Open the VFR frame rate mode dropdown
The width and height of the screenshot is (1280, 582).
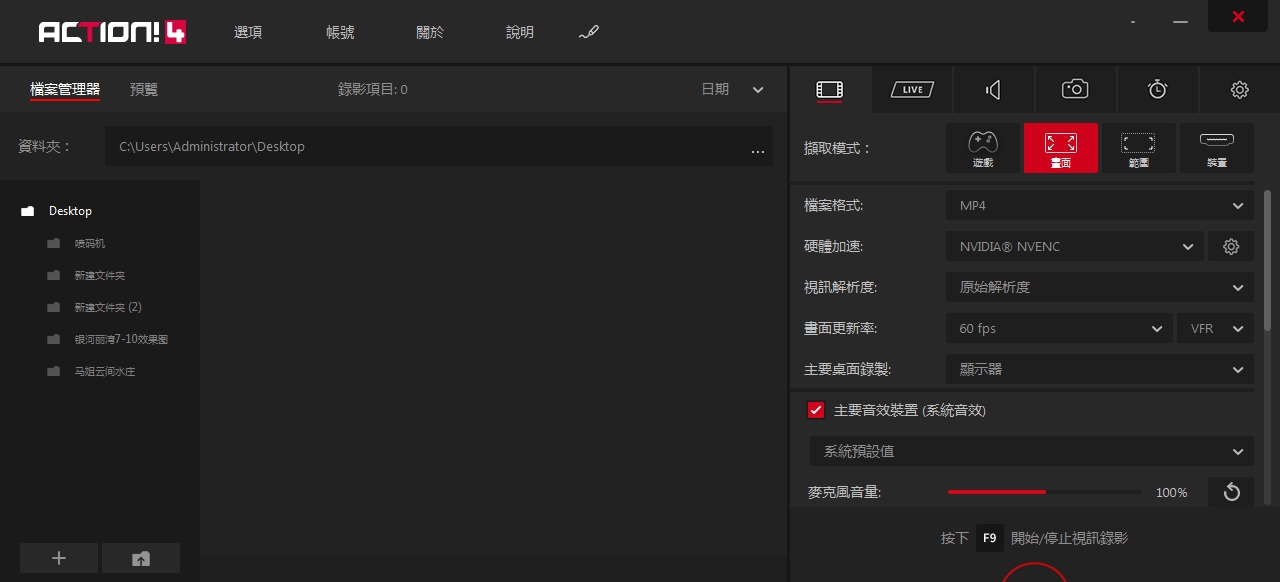coord(1215,328)
